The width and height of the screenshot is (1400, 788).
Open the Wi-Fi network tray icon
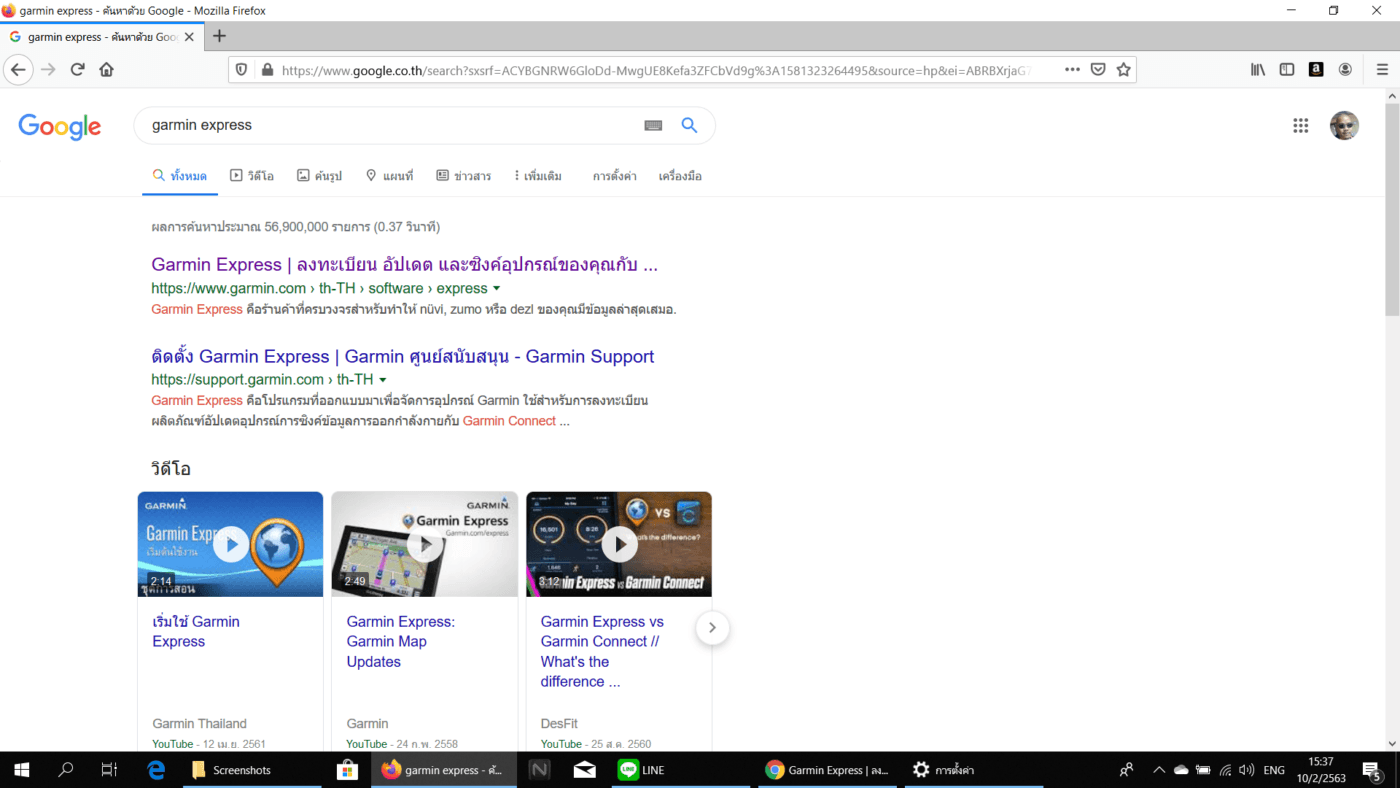1225,770
